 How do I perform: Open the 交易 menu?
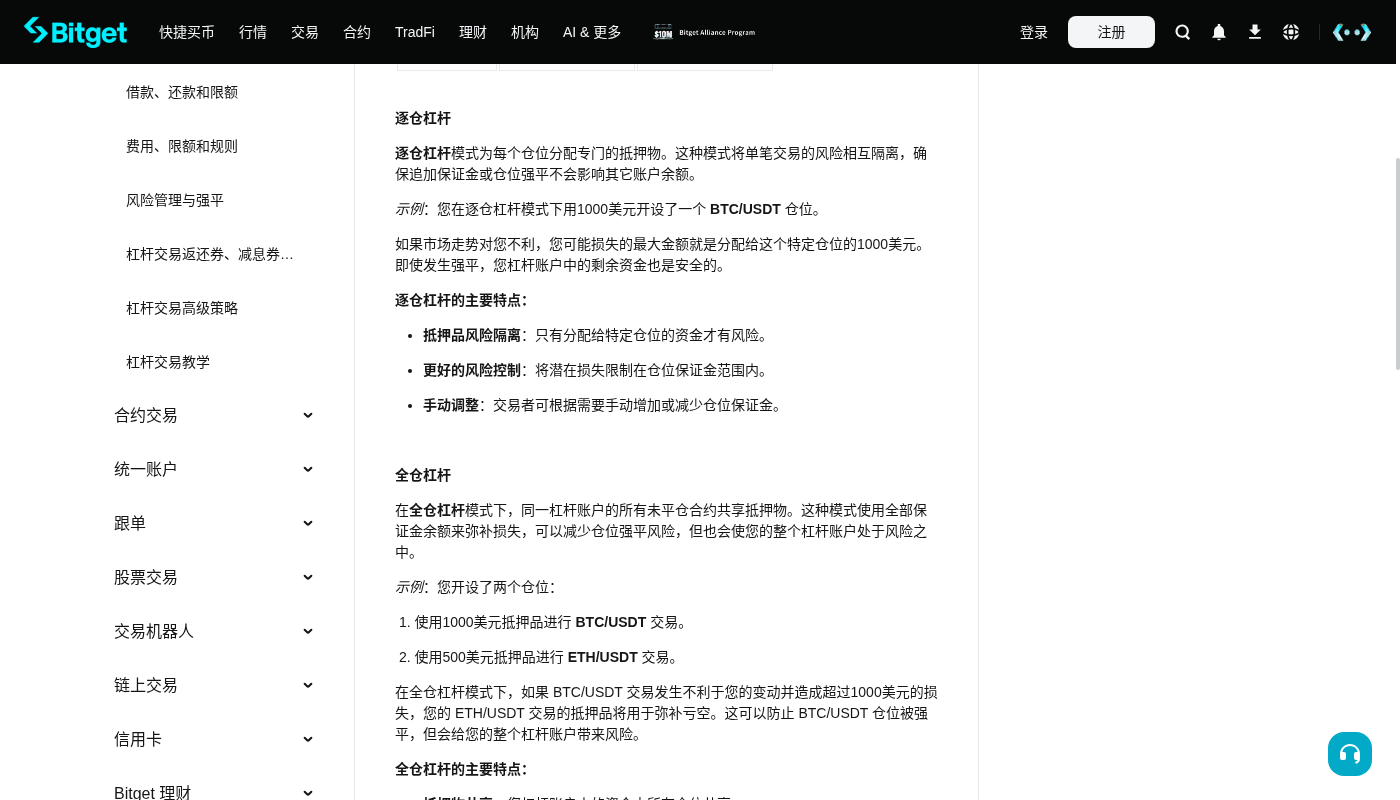coord(305,32)
